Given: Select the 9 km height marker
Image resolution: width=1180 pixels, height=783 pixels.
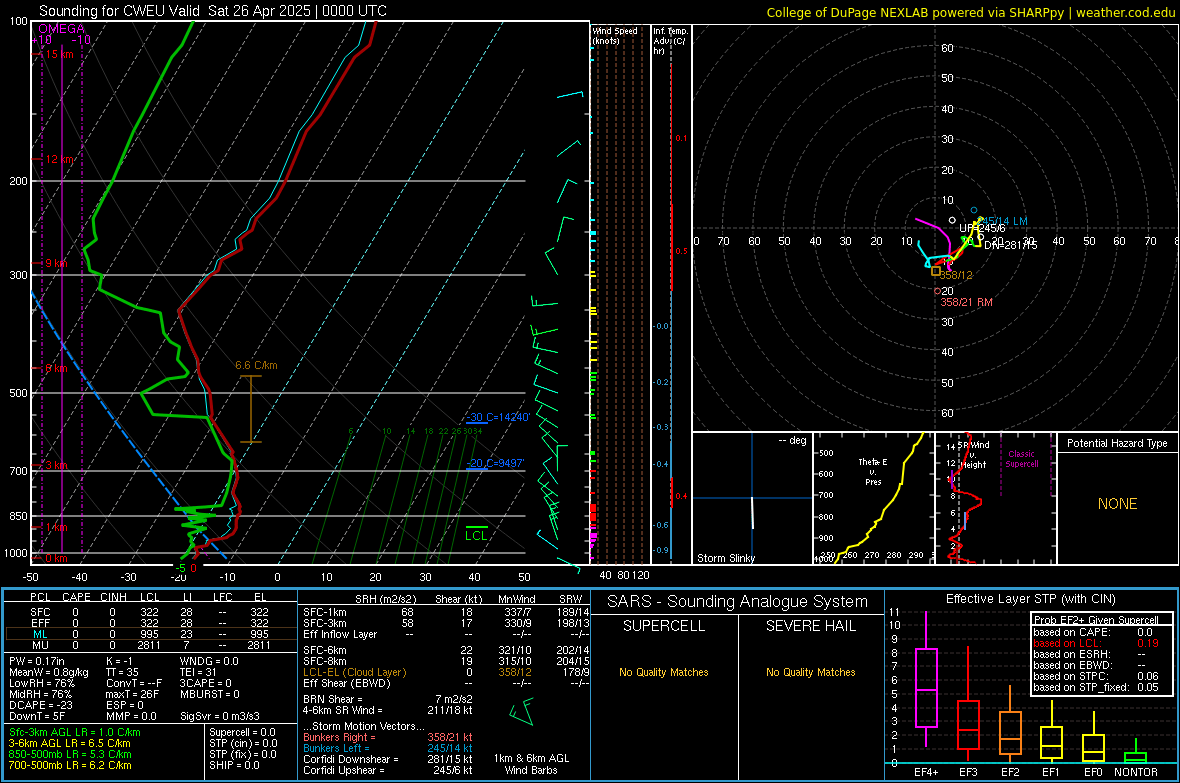Looking at the screenshot, I should coord(56,263).
